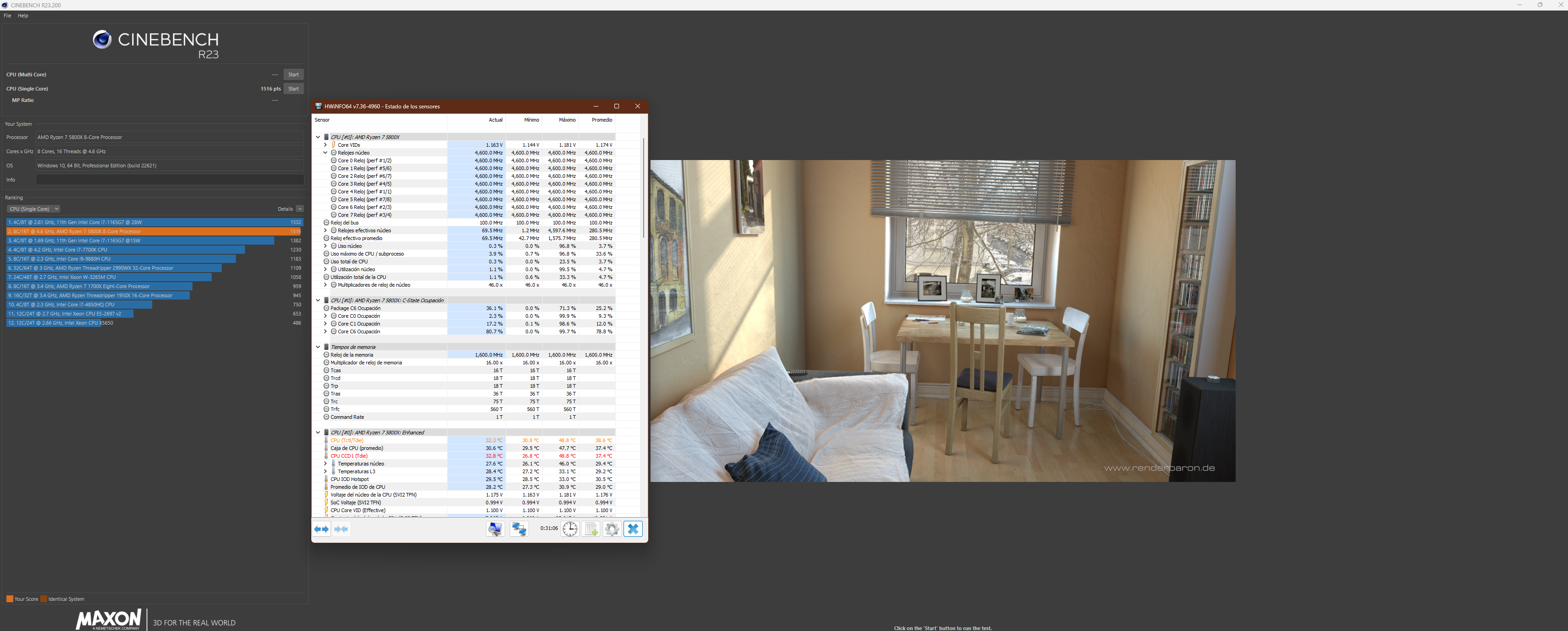Expand the Temperaturas L3 row
1568x631 pixels.
tap(325, 471)
